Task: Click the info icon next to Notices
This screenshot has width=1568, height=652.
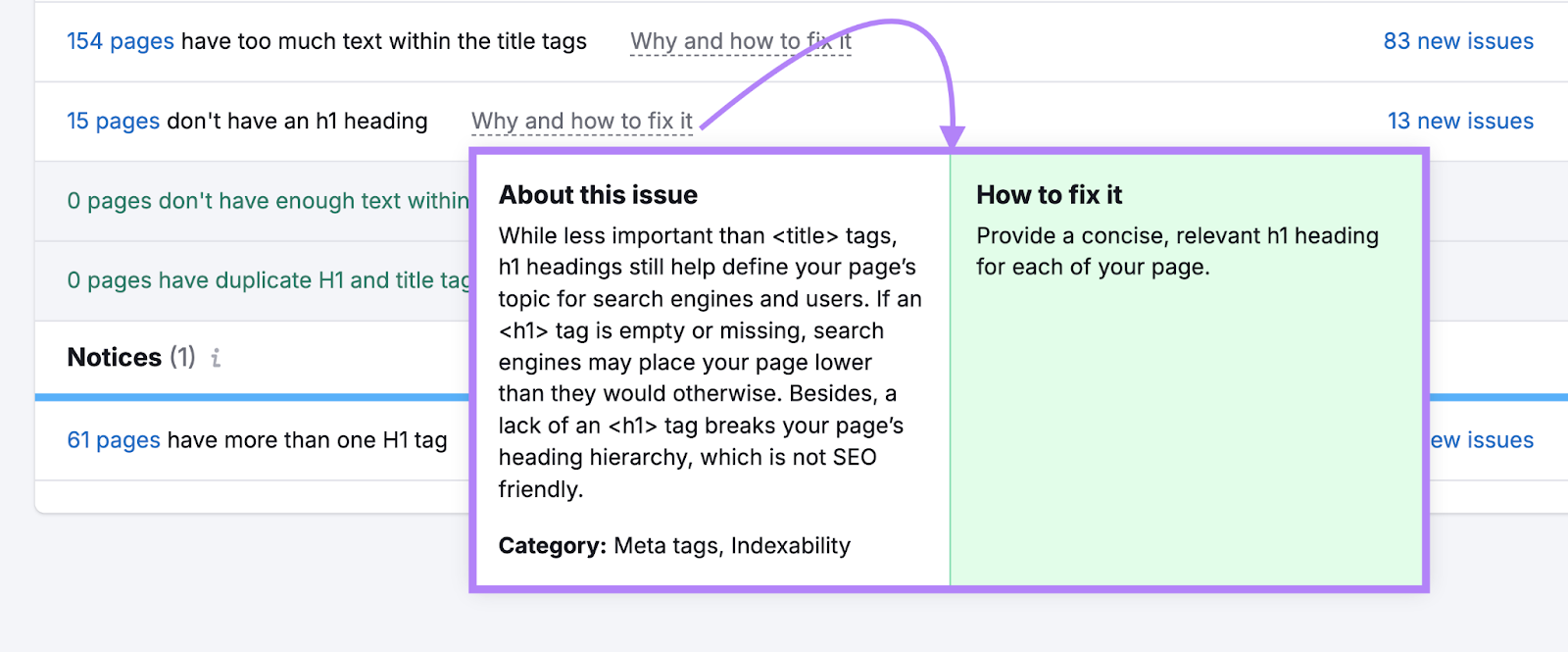Action: pos(216,358)
